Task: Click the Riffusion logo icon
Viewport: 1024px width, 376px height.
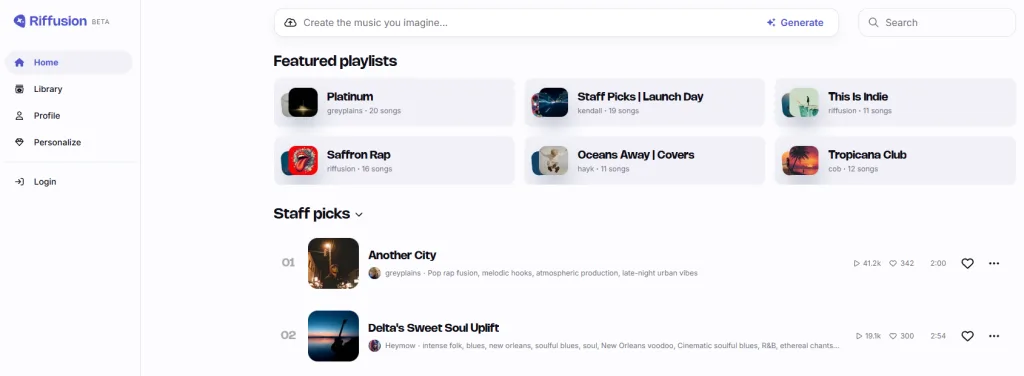Action: 20,21
